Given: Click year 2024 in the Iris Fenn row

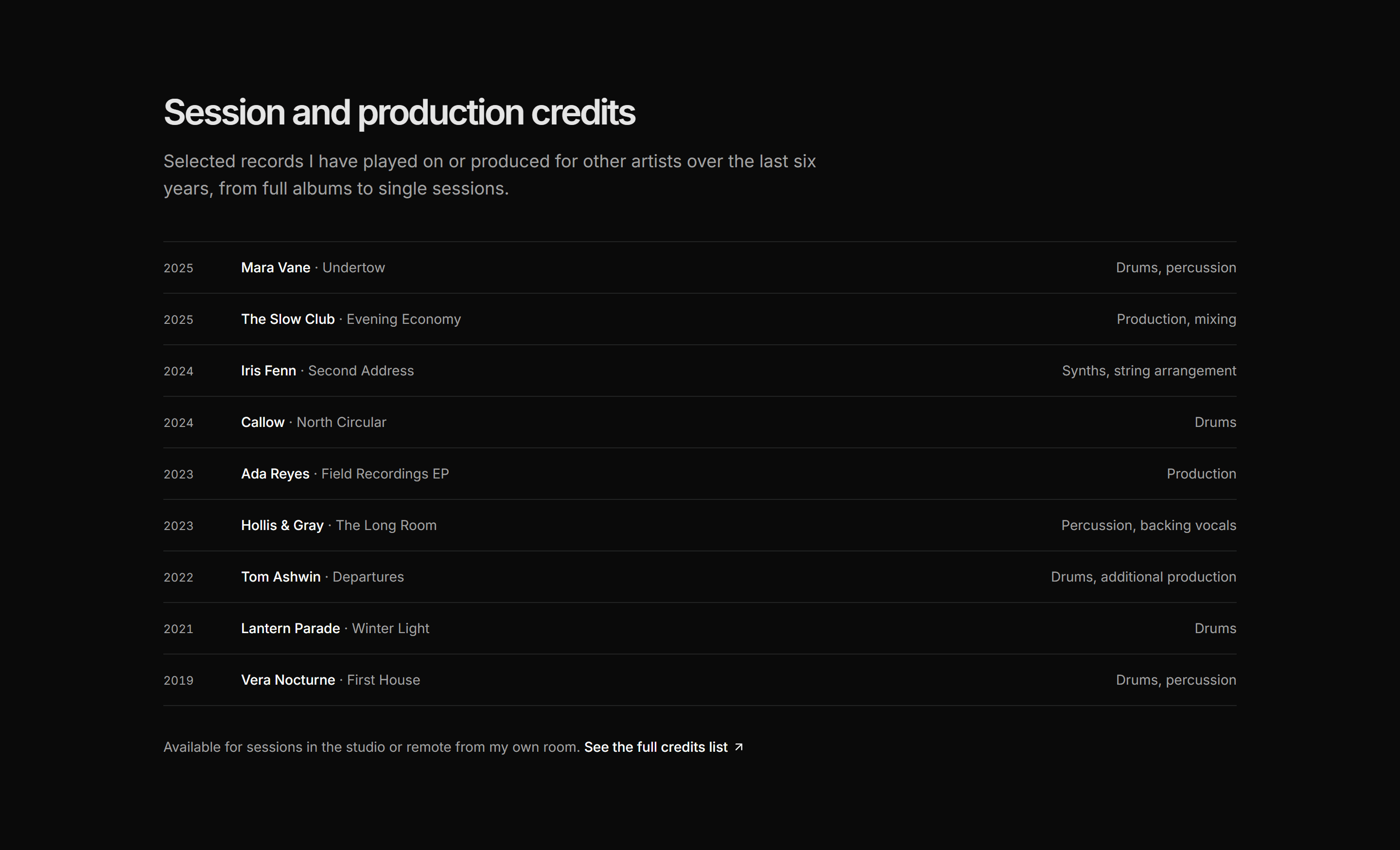Looking at the screenshot, I should pyautogui.click(x=178, y=372).
